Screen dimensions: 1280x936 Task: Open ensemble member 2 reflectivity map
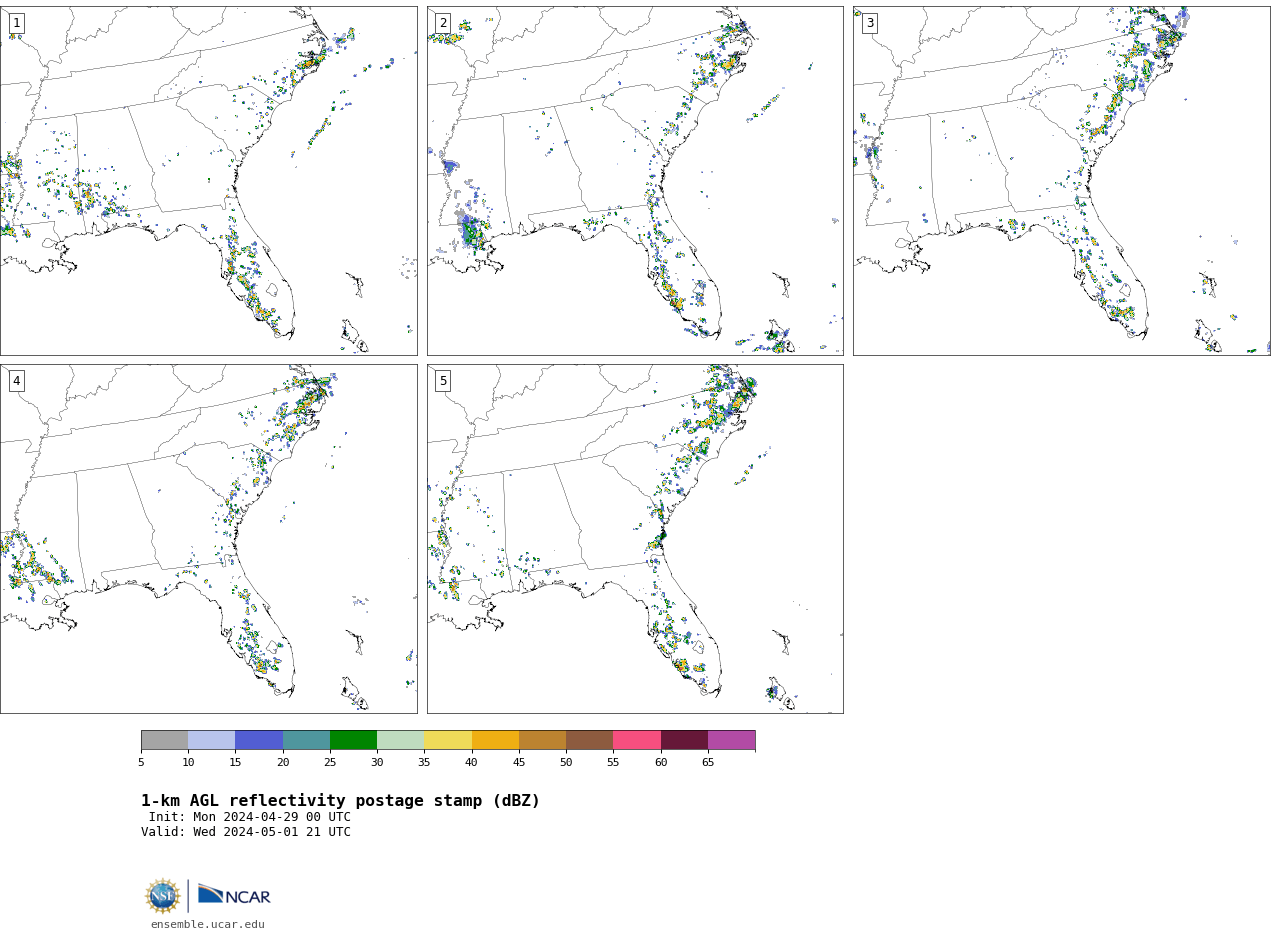(x=635, y=181)
